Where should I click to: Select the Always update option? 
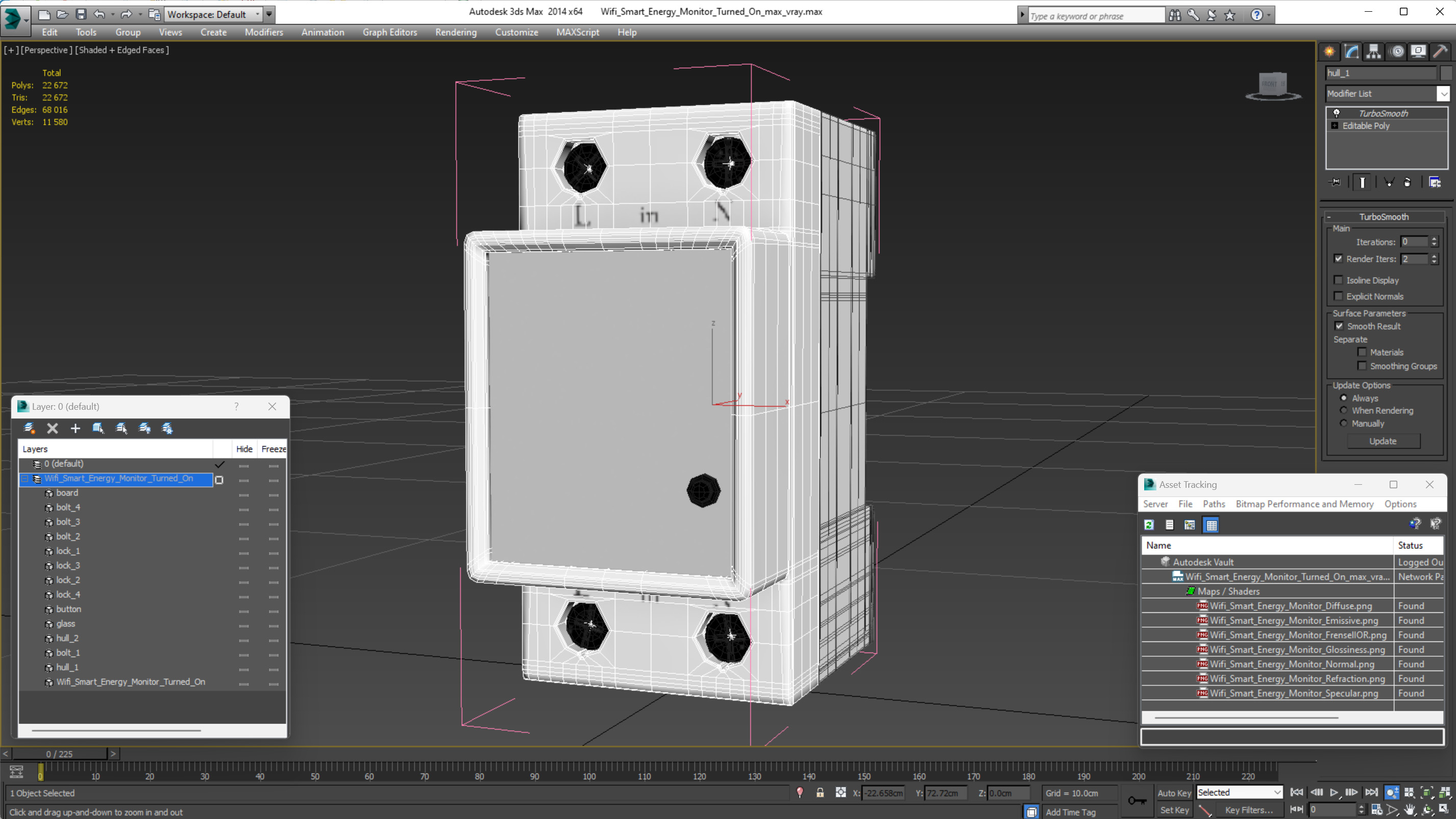click(x=1344, y=398)
